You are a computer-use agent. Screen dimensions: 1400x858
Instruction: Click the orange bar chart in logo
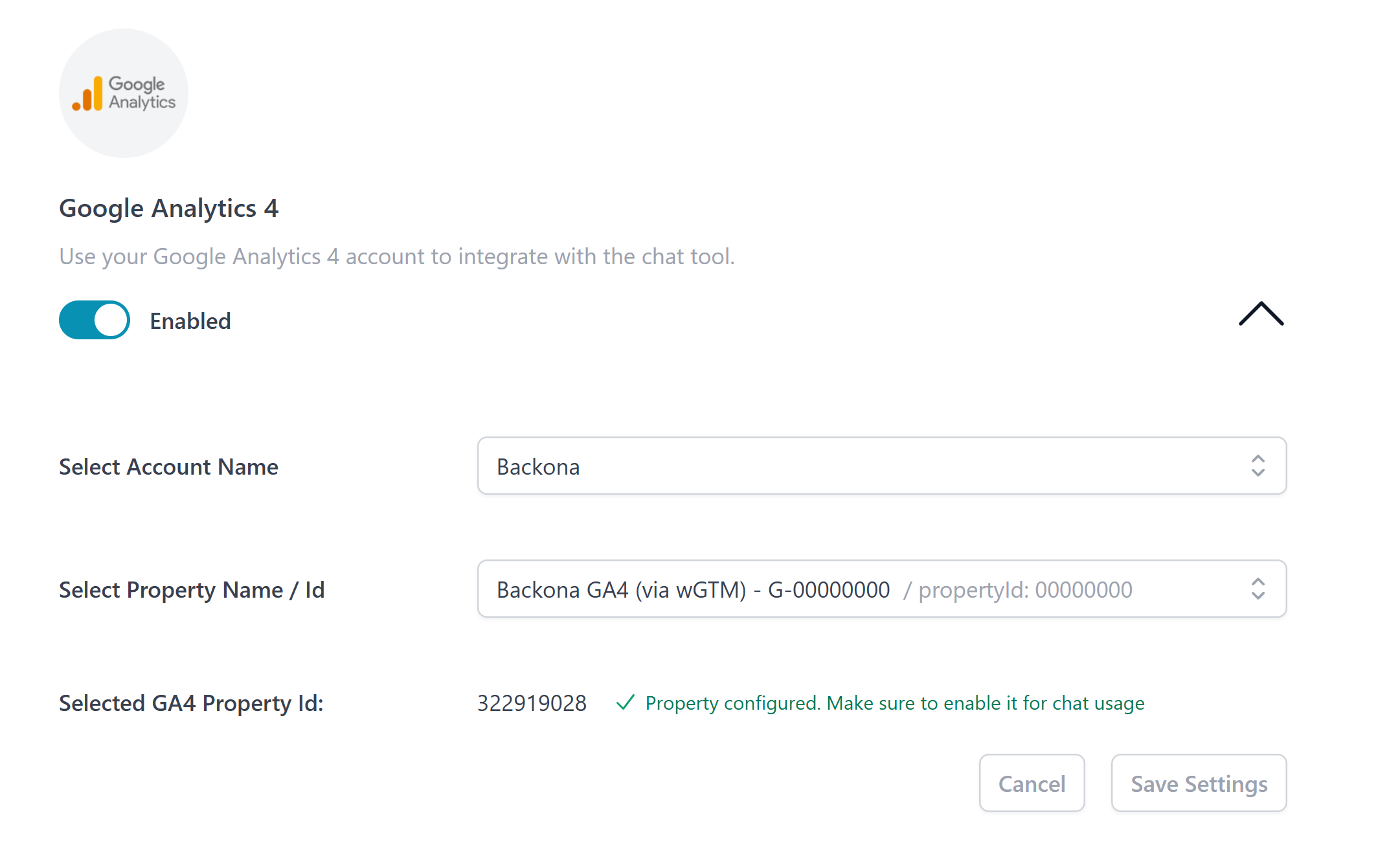(87, 94)
